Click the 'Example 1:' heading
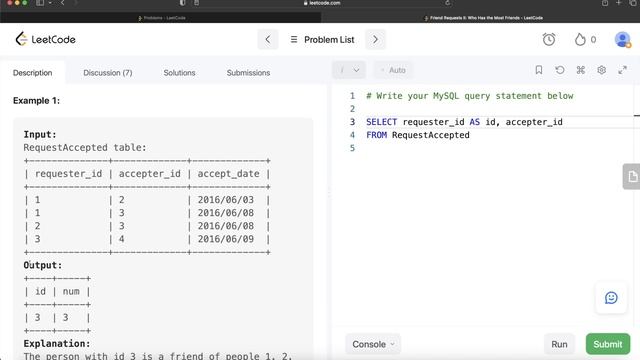The width and height of the screenshot is (640, 360). (x=36, y=101)
